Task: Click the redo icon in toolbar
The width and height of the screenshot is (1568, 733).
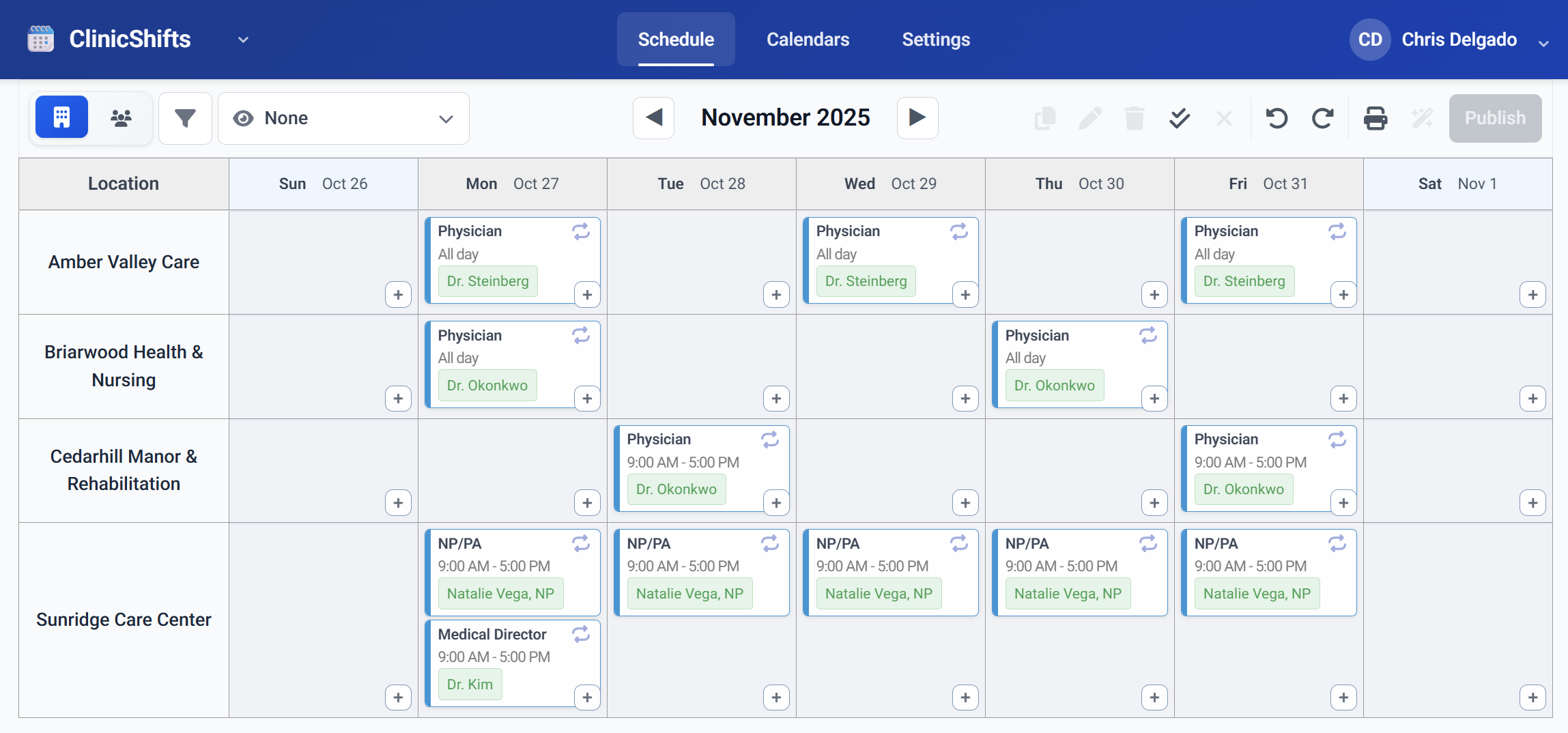Action: tap(1322, 118)
